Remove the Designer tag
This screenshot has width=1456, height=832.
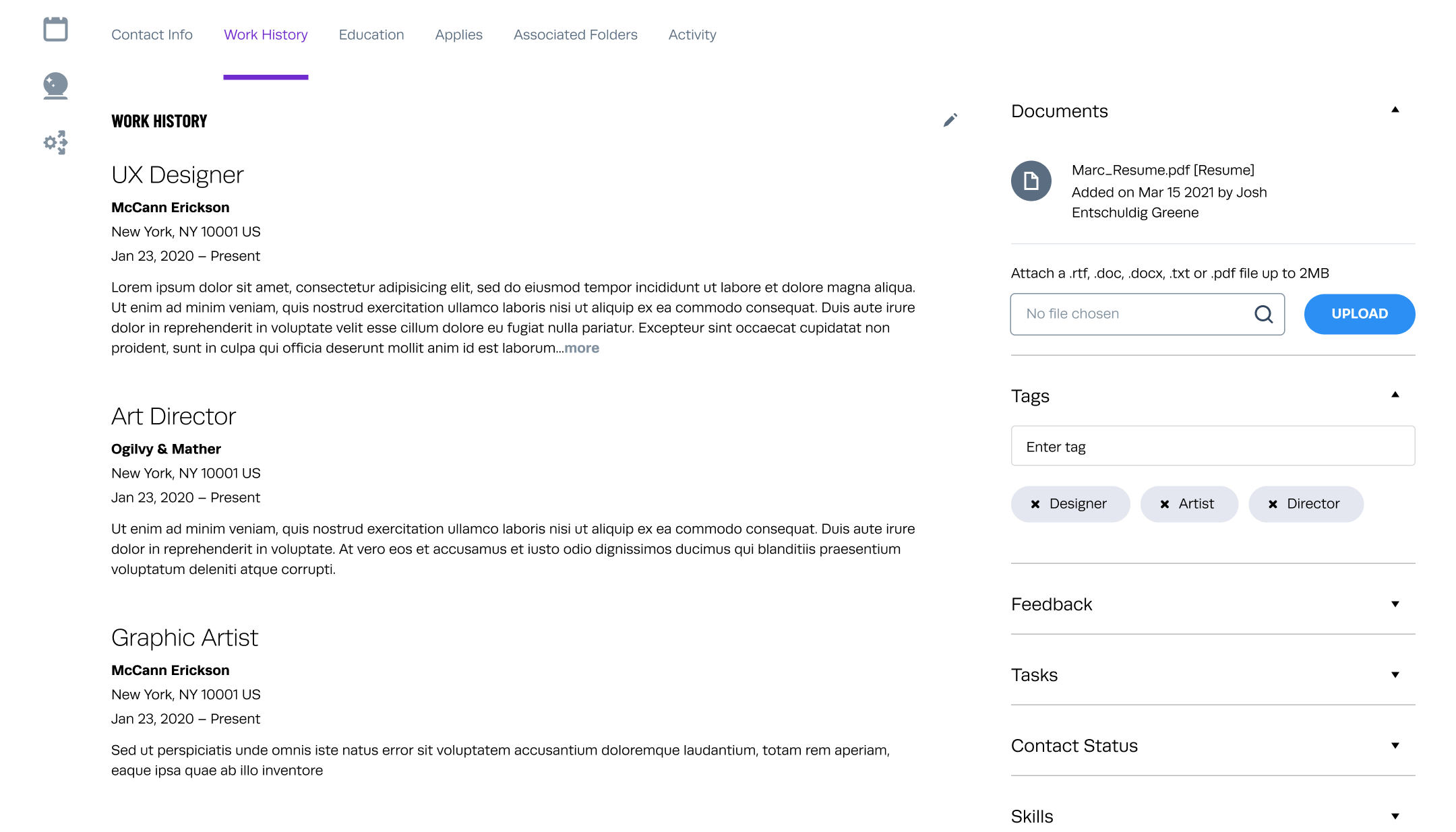1035,504
